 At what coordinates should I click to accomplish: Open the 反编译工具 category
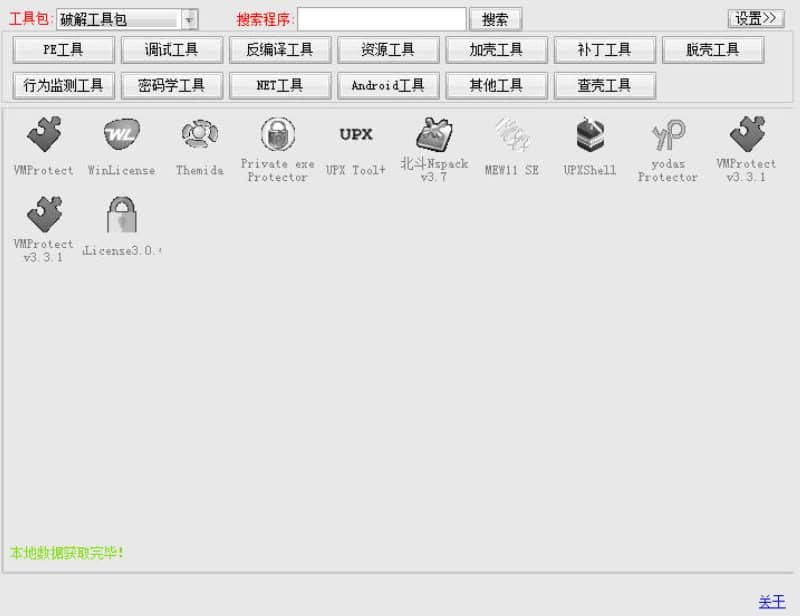click(x=280, y=50)
